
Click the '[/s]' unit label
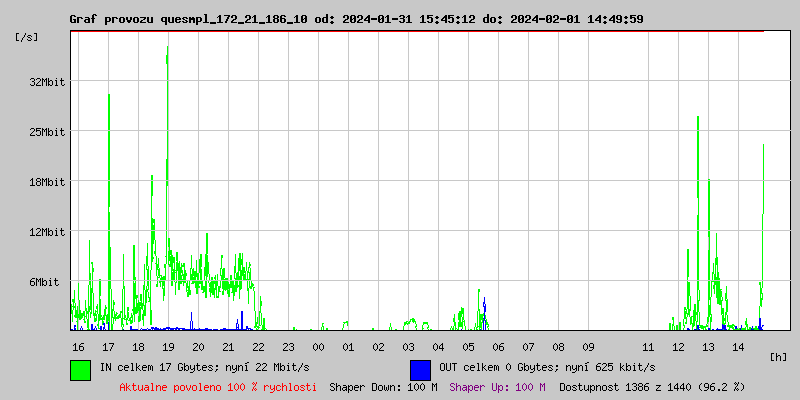[x=27, y=37]
